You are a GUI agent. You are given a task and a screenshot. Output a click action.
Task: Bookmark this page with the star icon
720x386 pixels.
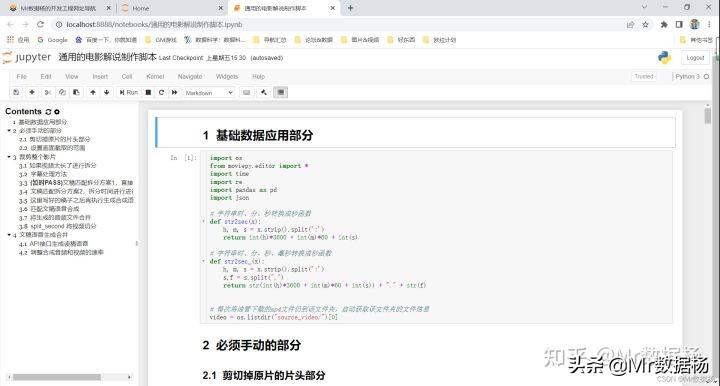tap(645, 25)
